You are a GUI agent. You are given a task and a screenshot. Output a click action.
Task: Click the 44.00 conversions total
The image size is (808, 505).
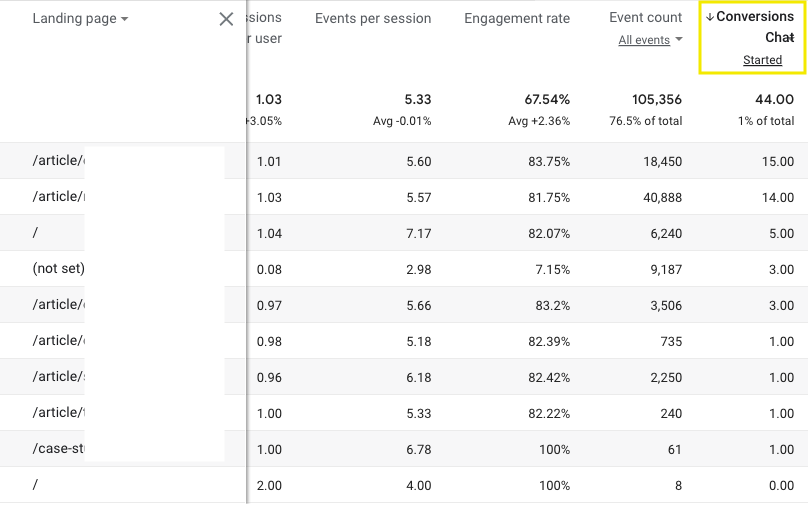pos(775,100)
